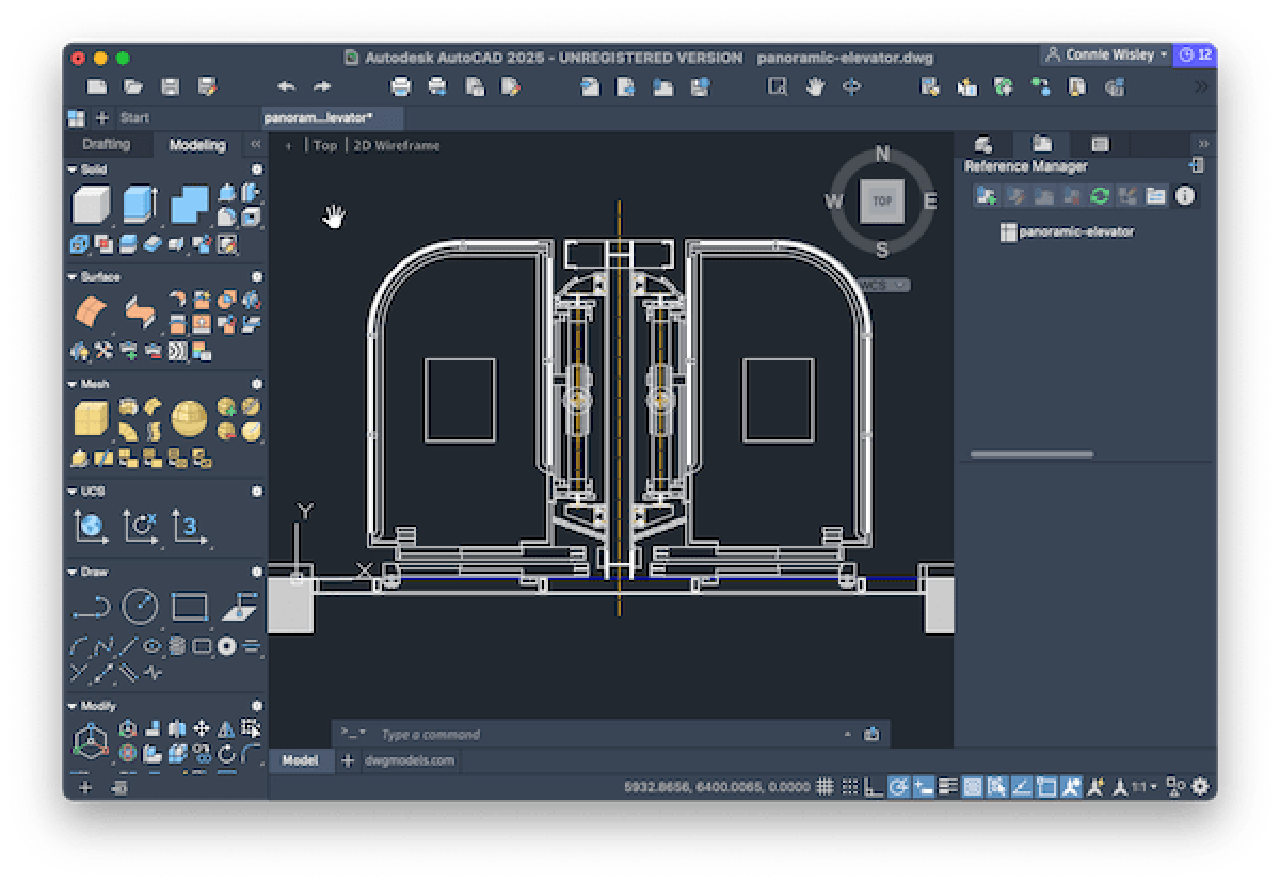Viewport: 1280px width, 883px height.
Task: Collapse the Solid panel section
Action: click(74, 169)
